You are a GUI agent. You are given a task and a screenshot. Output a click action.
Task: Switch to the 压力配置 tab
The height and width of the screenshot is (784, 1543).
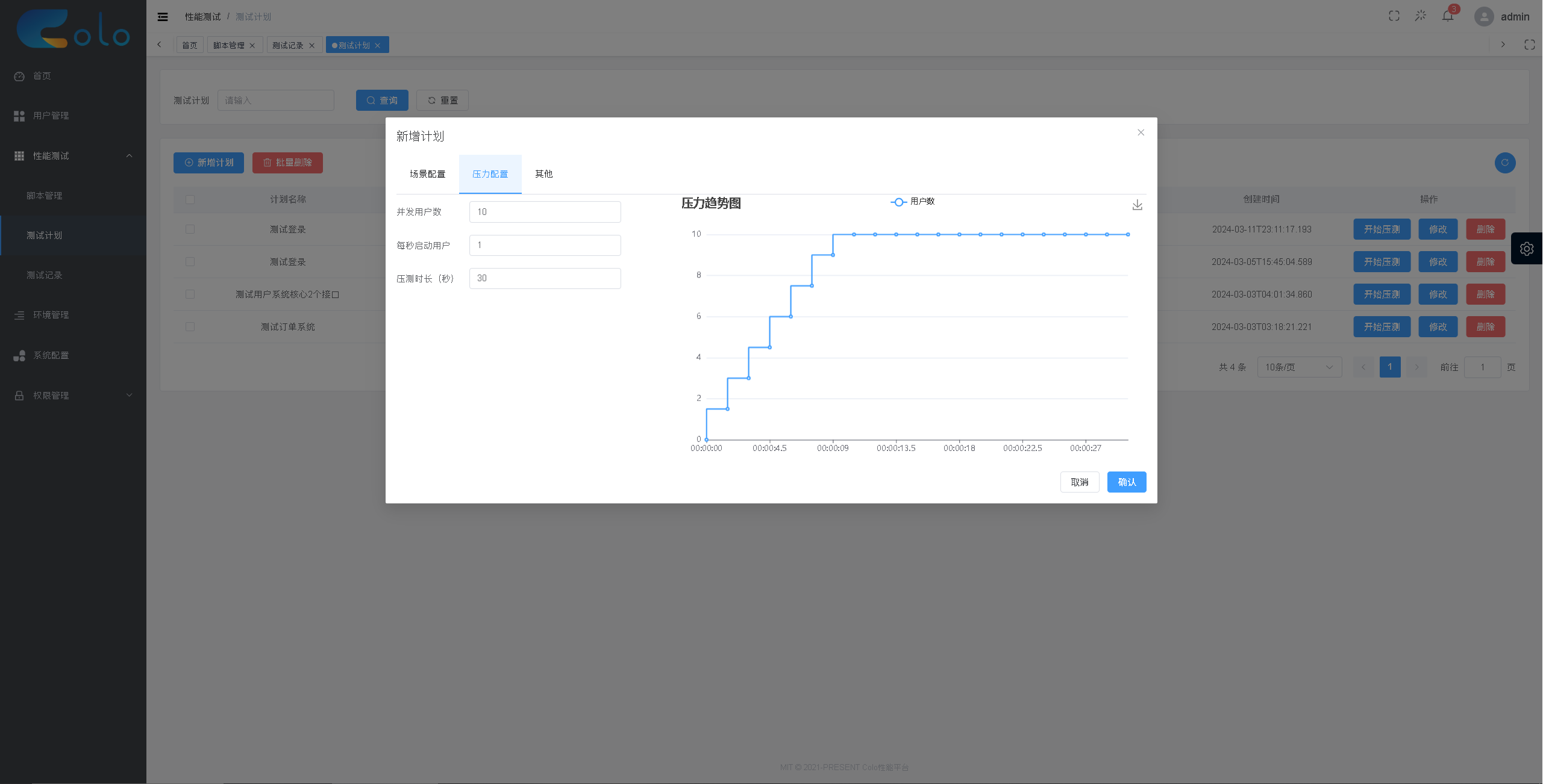490,174
